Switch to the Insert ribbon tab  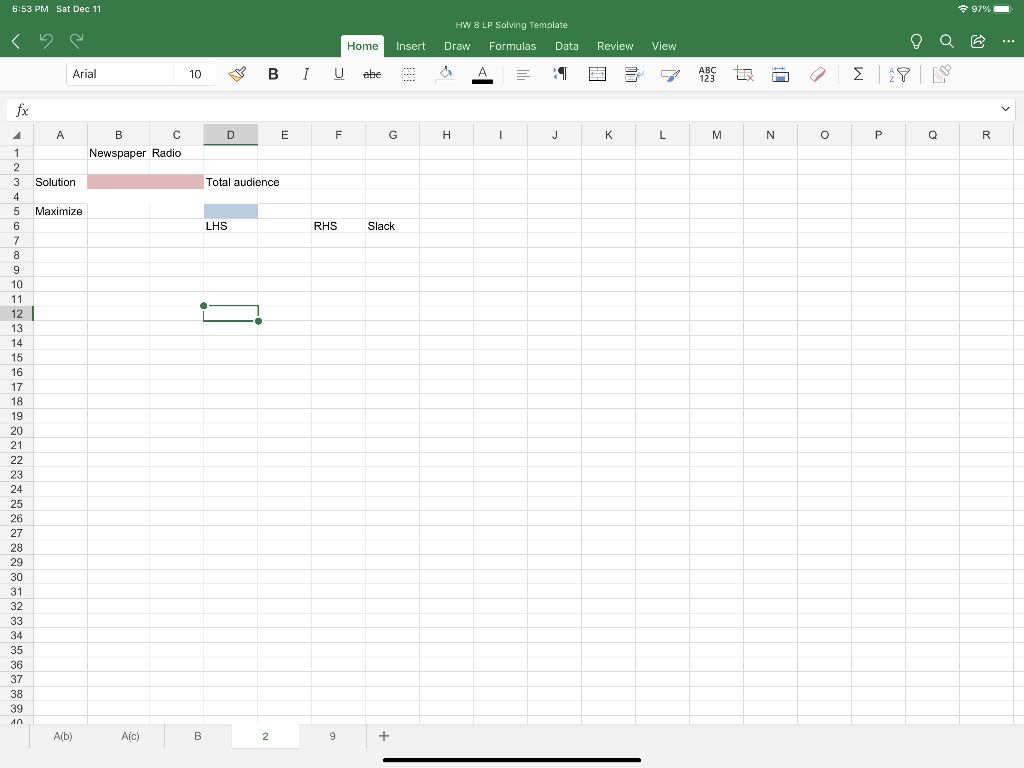point(411,46)
